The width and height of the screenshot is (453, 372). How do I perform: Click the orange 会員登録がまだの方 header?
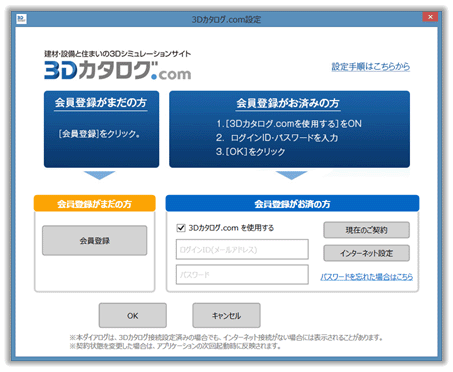[95, 203]
